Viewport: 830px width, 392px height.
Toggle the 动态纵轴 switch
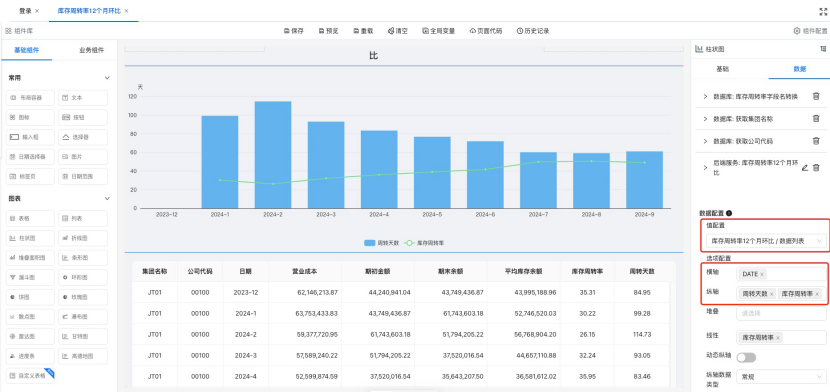click(746, 358)
